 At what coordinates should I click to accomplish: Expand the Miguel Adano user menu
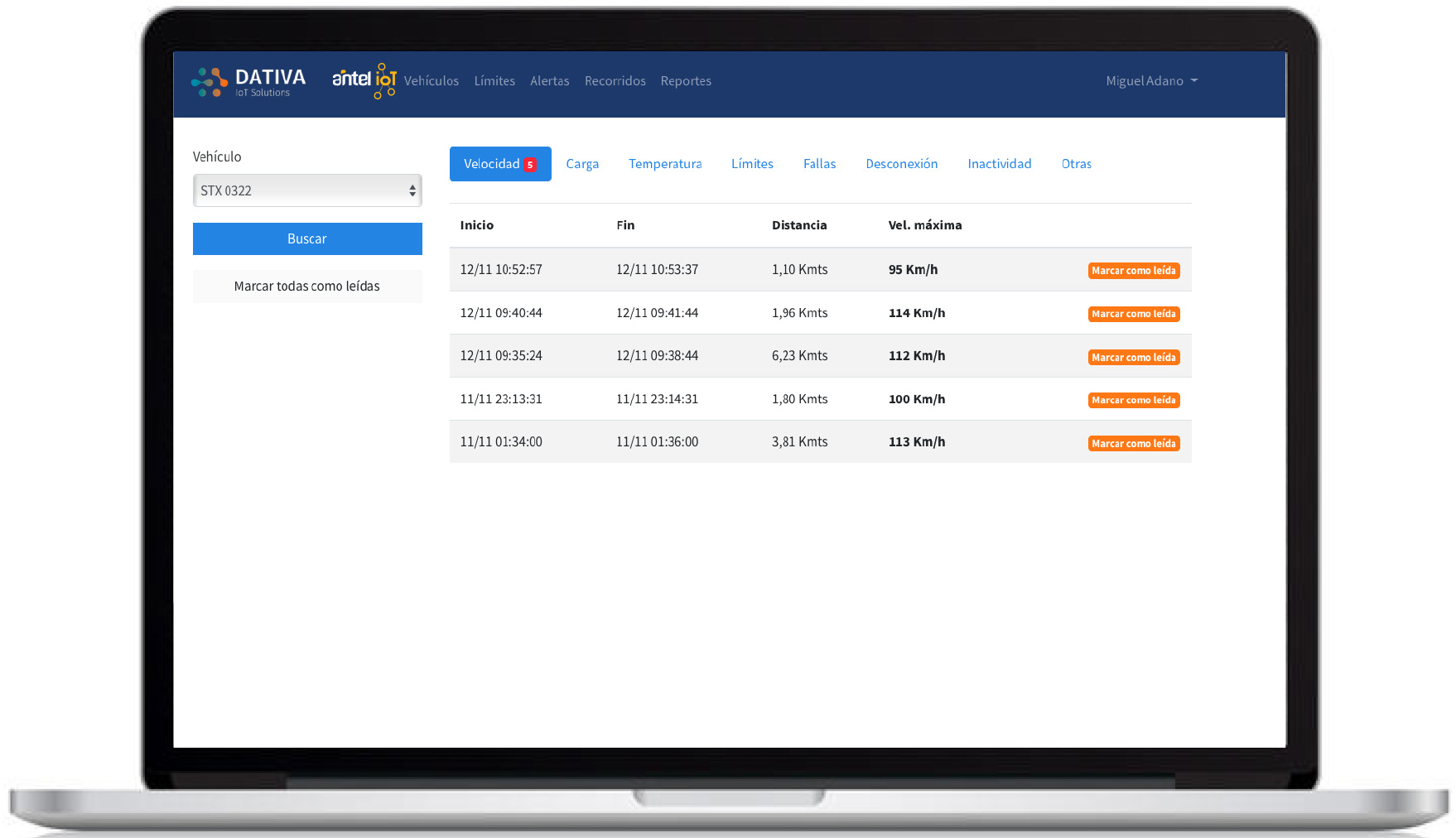(1152, 81)
